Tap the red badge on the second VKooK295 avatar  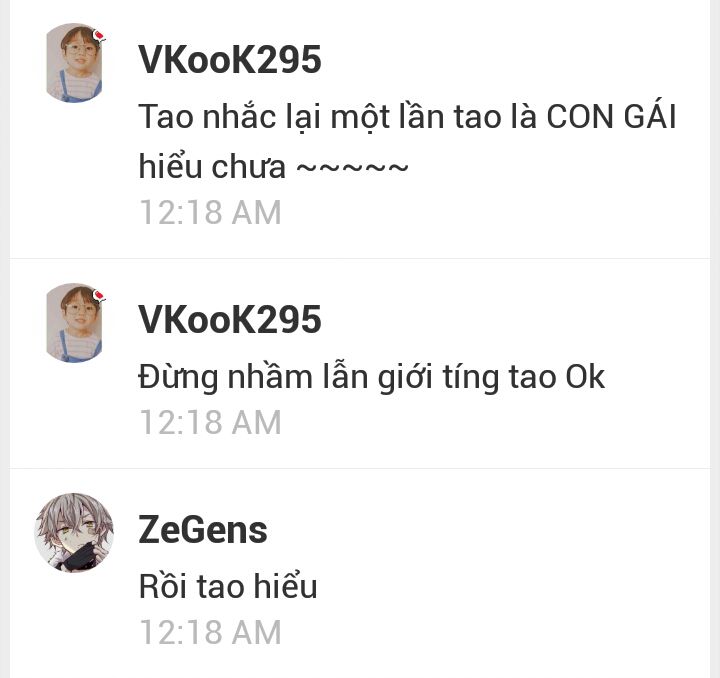click(x=99, y=295)
